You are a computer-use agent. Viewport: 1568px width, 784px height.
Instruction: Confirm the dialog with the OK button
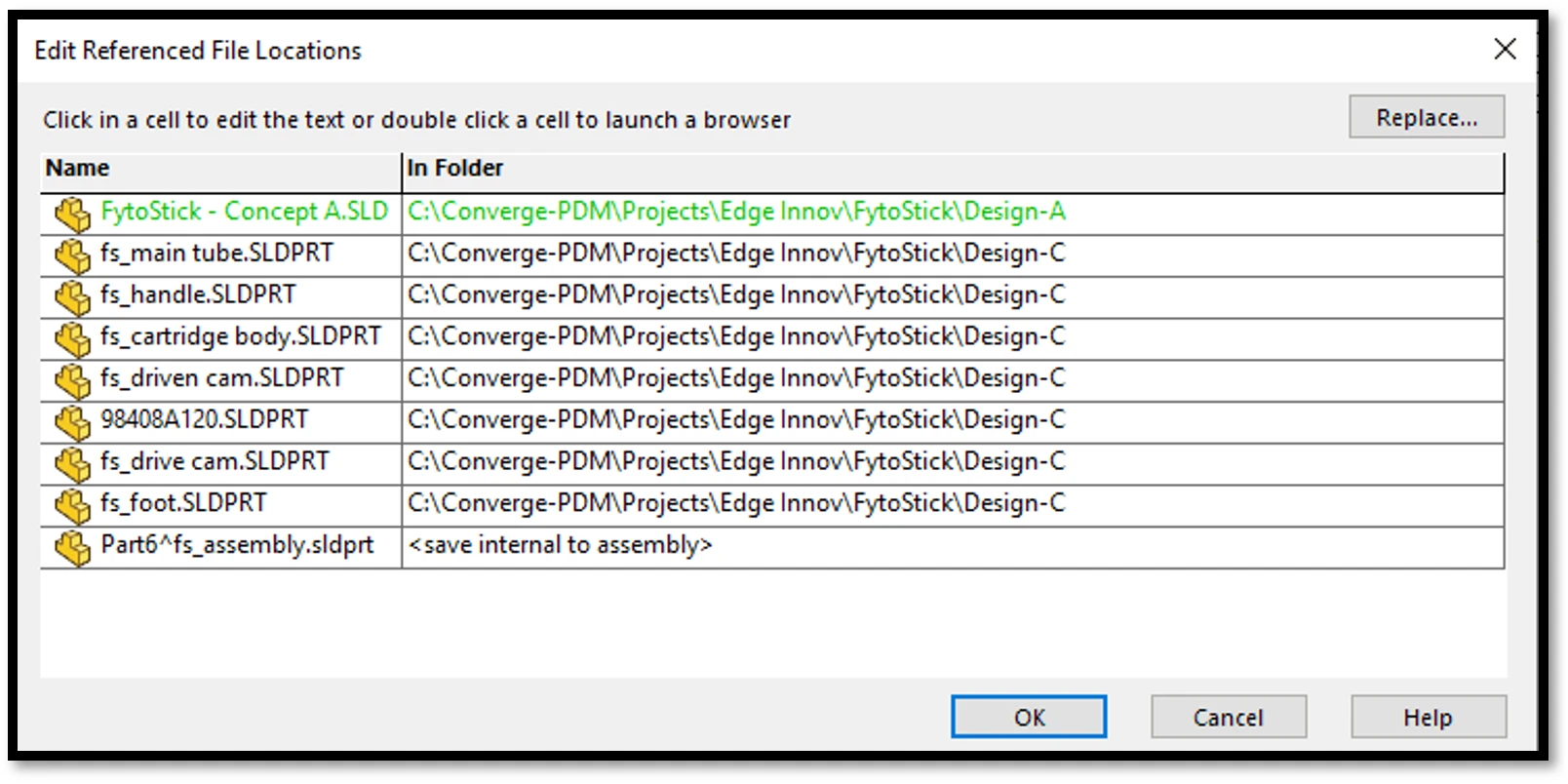(1028, 718)
